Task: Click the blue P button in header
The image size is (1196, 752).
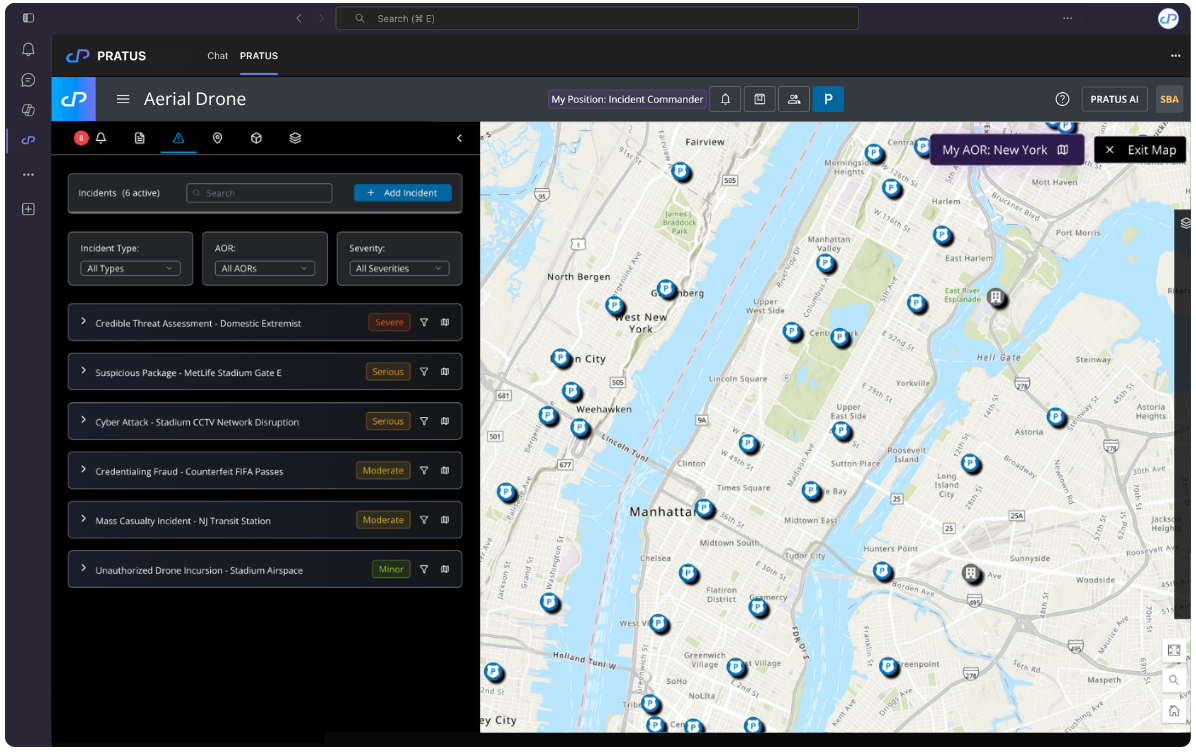Action: click(828, 99)
